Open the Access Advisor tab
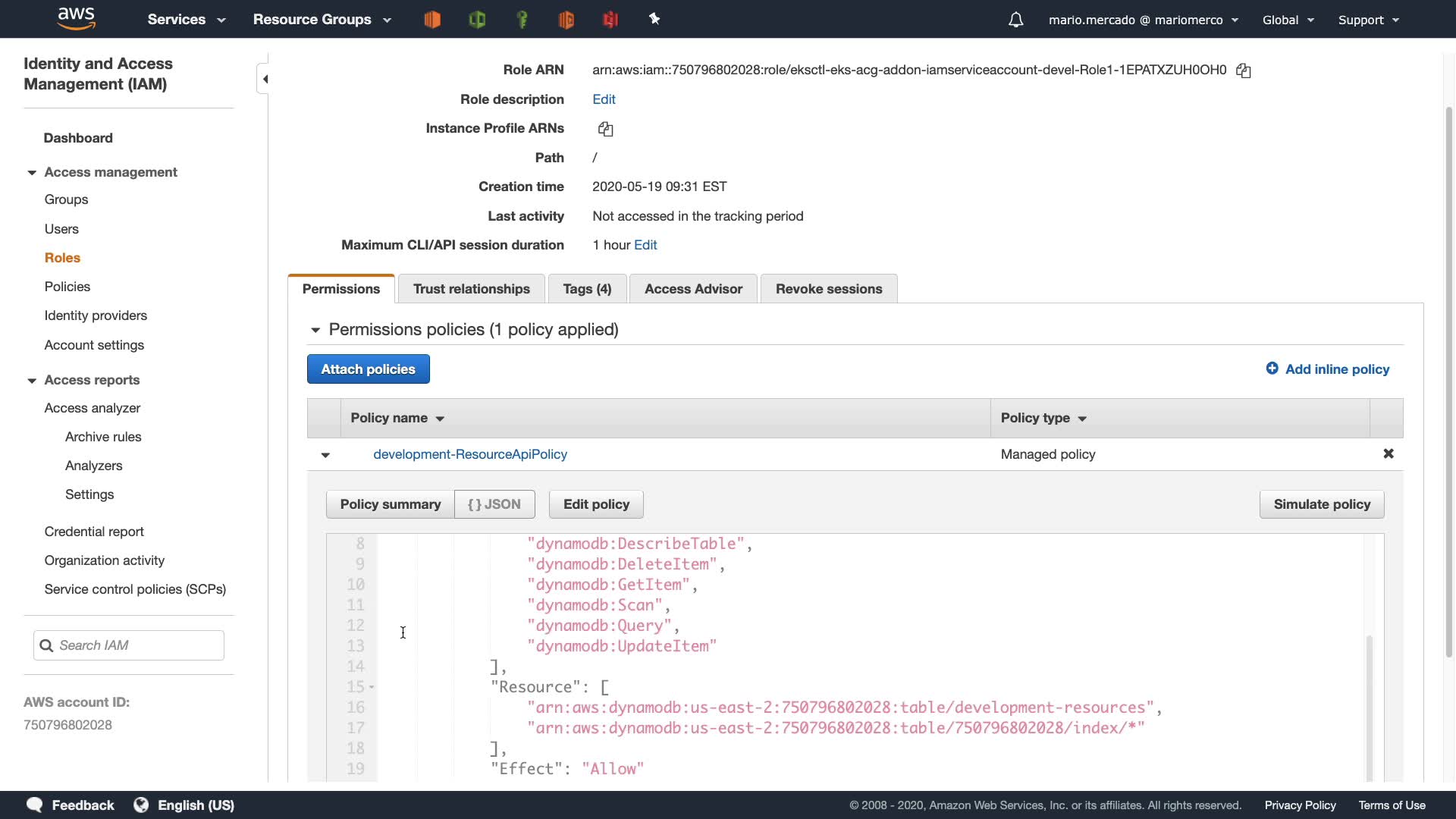The height and width of the screenshot is (819, 1456). click(x=693, y=289)
